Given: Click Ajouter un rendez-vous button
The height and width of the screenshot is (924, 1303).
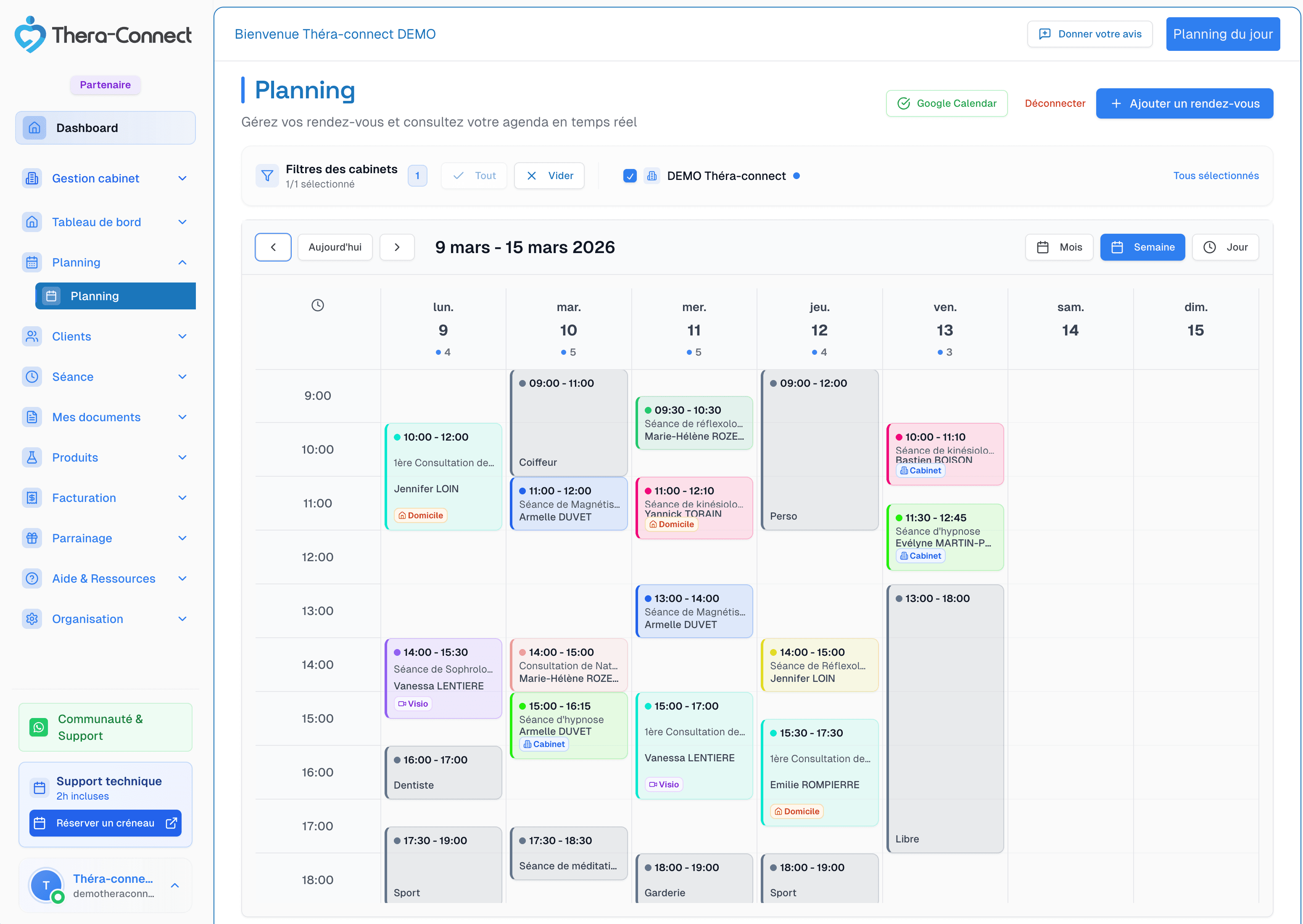Looking at the screenshot, I should [1184, 103].
